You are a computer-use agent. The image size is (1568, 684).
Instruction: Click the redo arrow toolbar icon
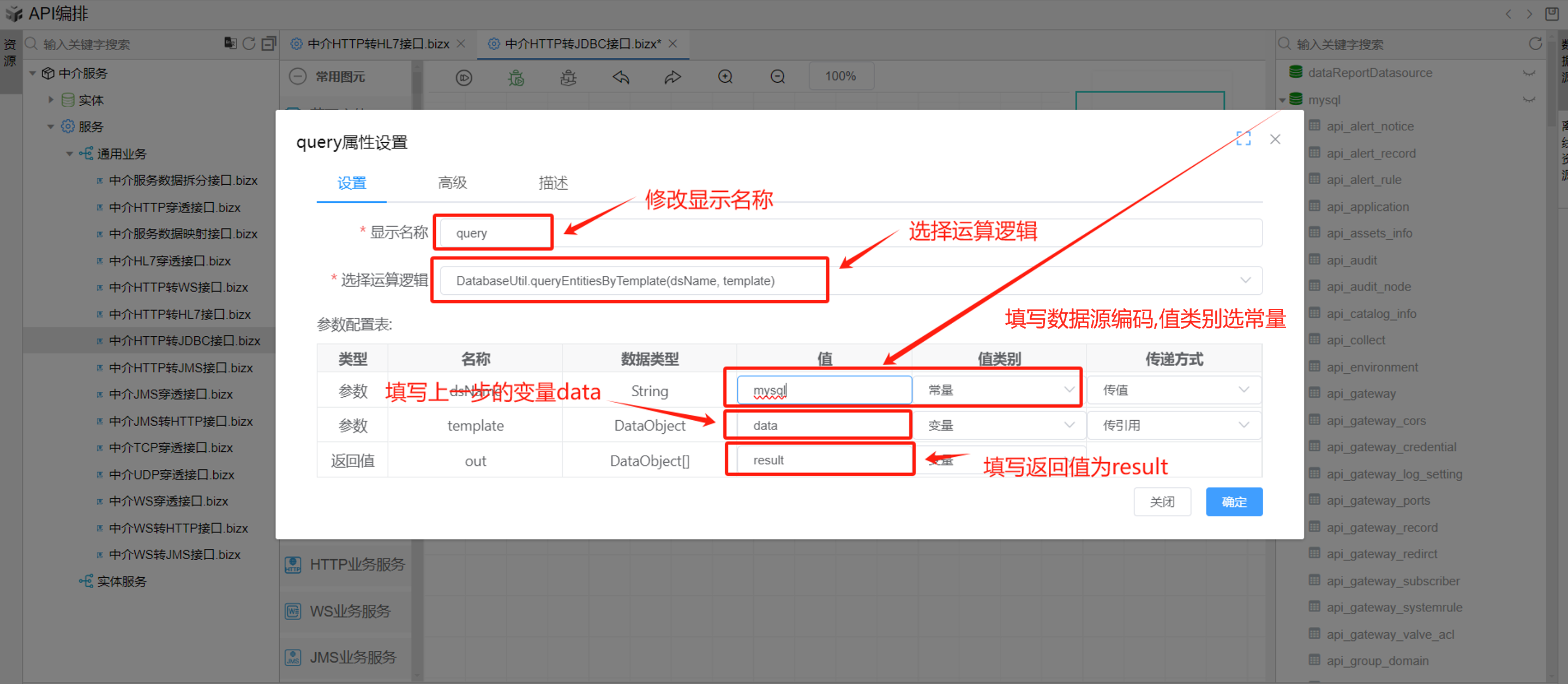point(672,77)
